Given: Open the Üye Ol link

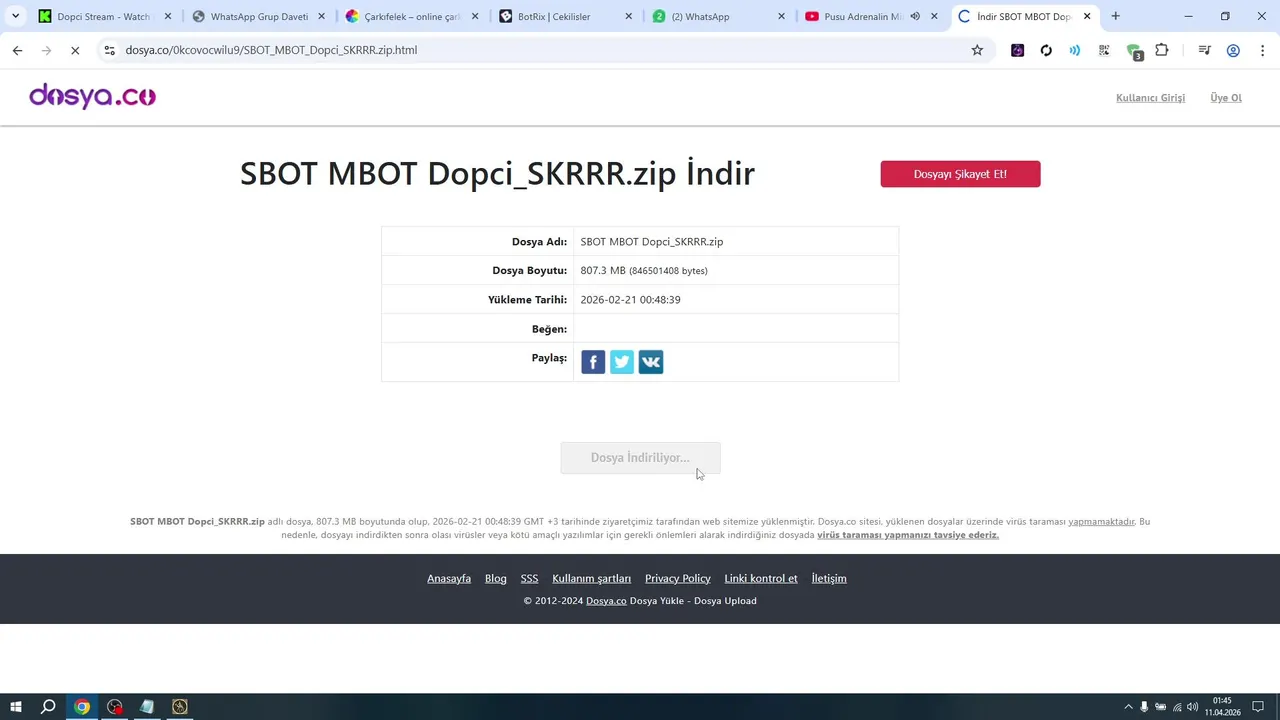Looking at the screenshot, I should 1226,97.
